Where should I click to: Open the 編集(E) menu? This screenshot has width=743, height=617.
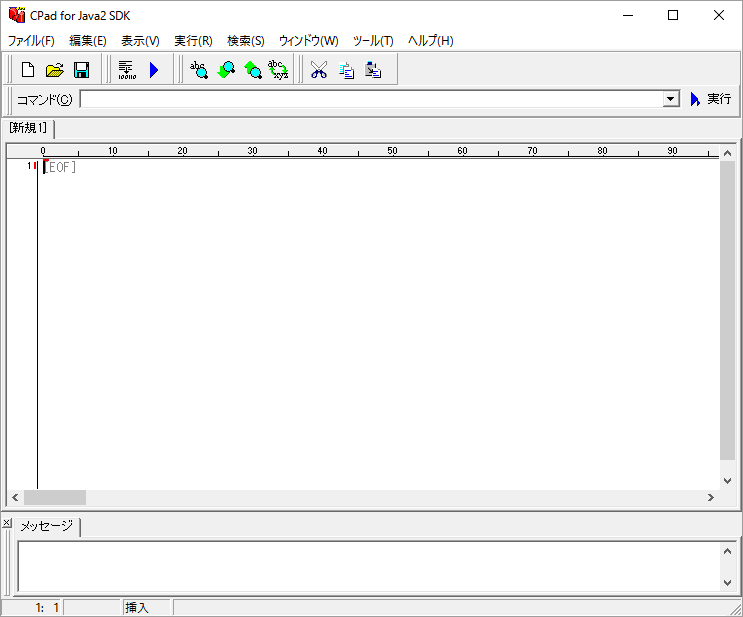pyautogui.click(x=88, y=41)
